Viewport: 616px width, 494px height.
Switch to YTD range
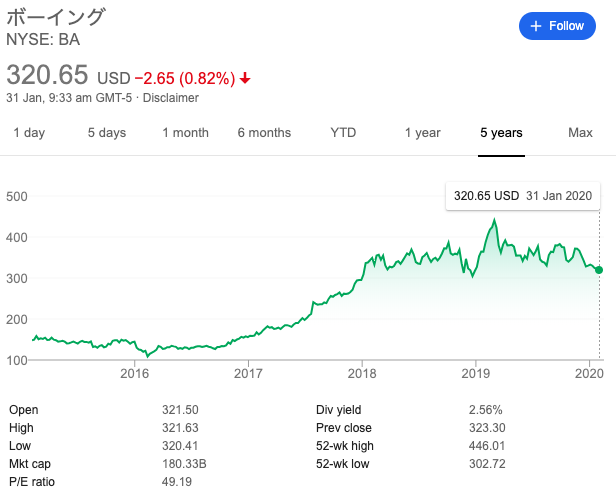(x=343, y=133)
